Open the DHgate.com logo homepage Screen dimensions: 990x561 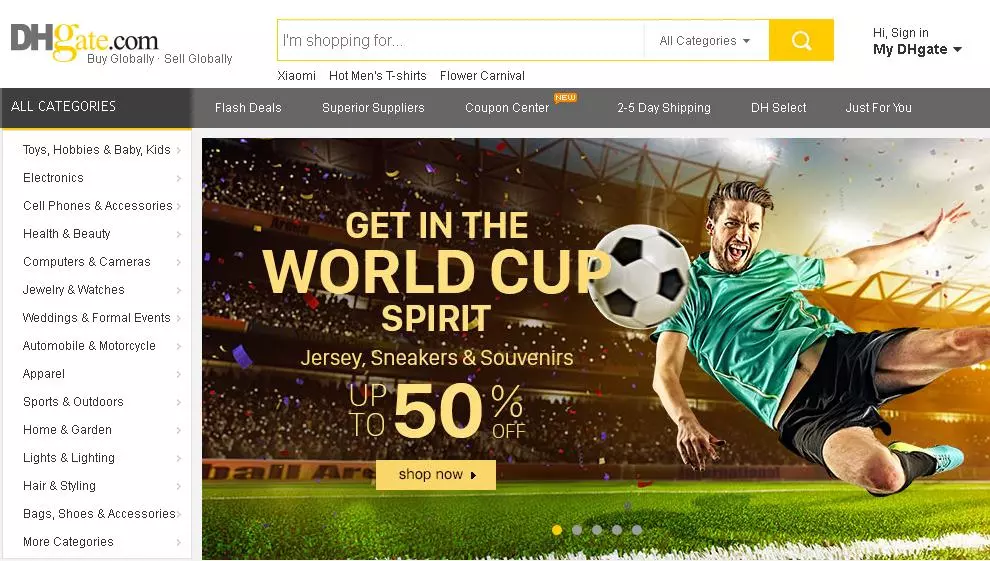tap(84, 42)
